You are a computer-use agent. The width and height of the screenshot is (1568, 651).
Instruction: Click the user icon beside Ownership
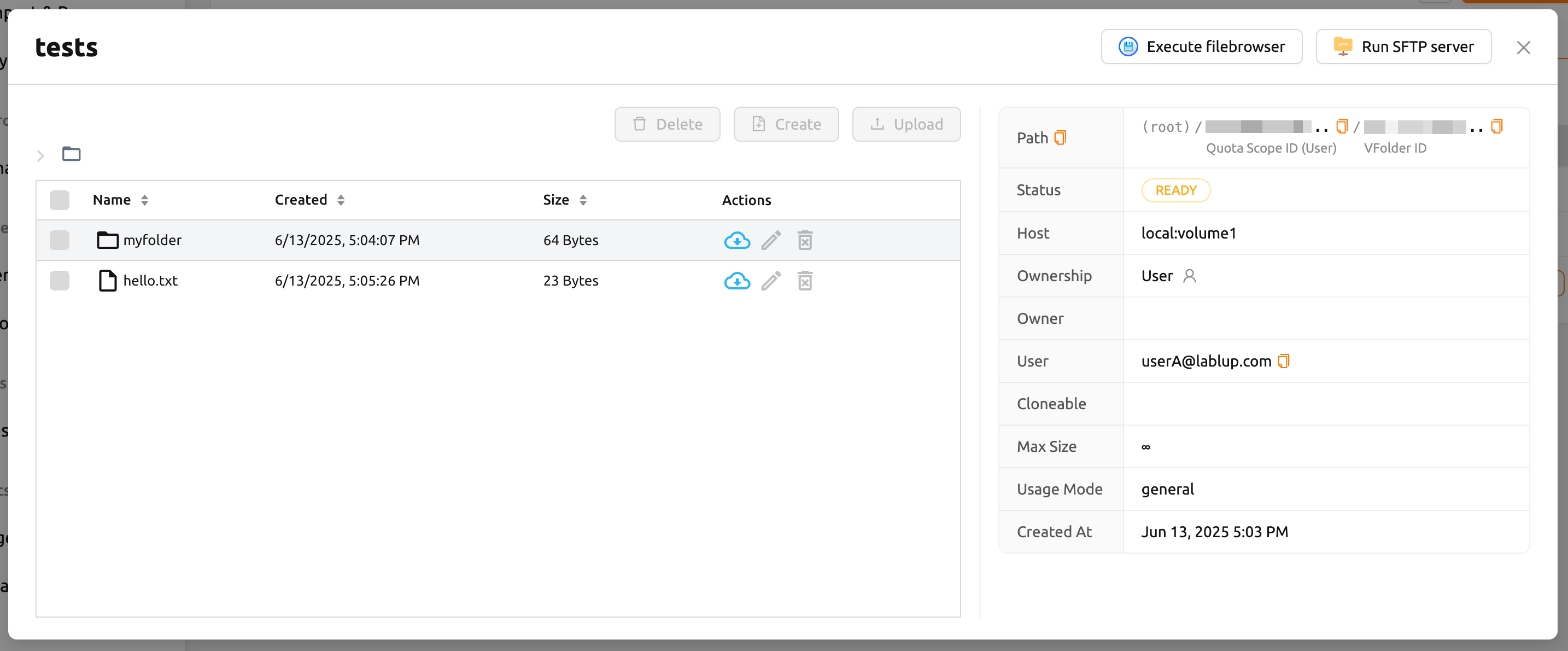point(1189,276)
